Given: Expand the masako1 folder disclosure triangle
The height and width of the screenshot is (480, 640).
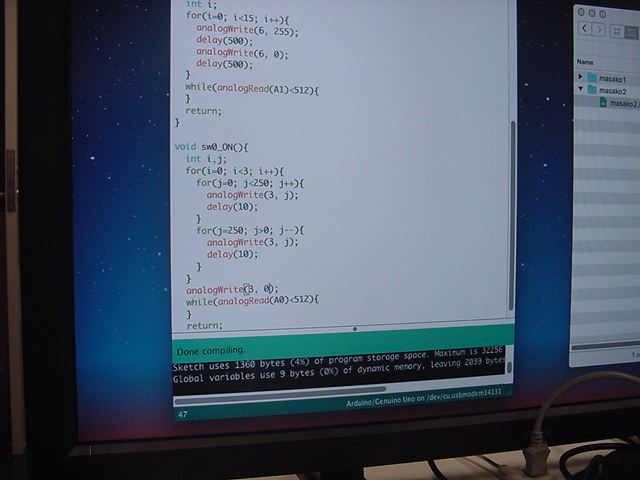Looking at the screenshot, I should pyautogui.click(x=580, y=76).
